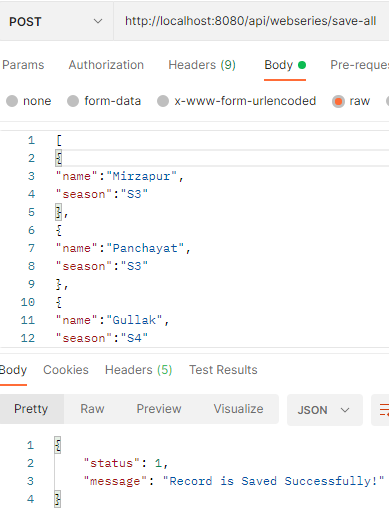The height and width of the screenshot is (513, 389).
Task: Open the Authorization tab
Action: (106, 65)
